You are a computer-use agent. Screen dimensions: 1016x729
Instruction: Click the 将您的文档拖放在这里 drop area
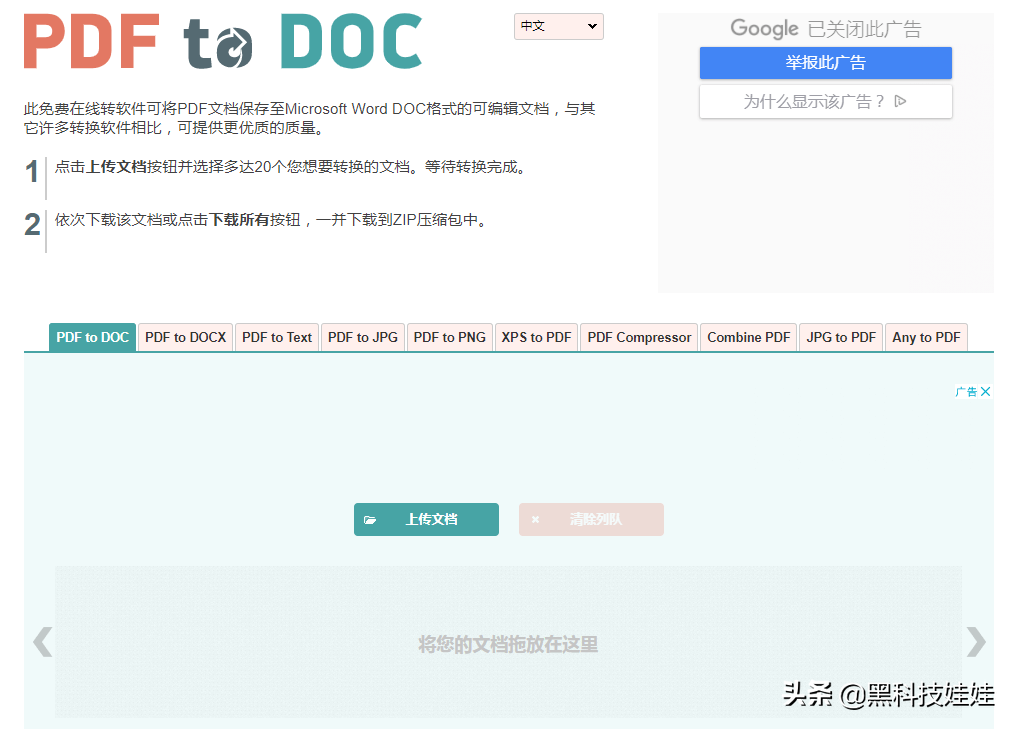tap(508, 642)
